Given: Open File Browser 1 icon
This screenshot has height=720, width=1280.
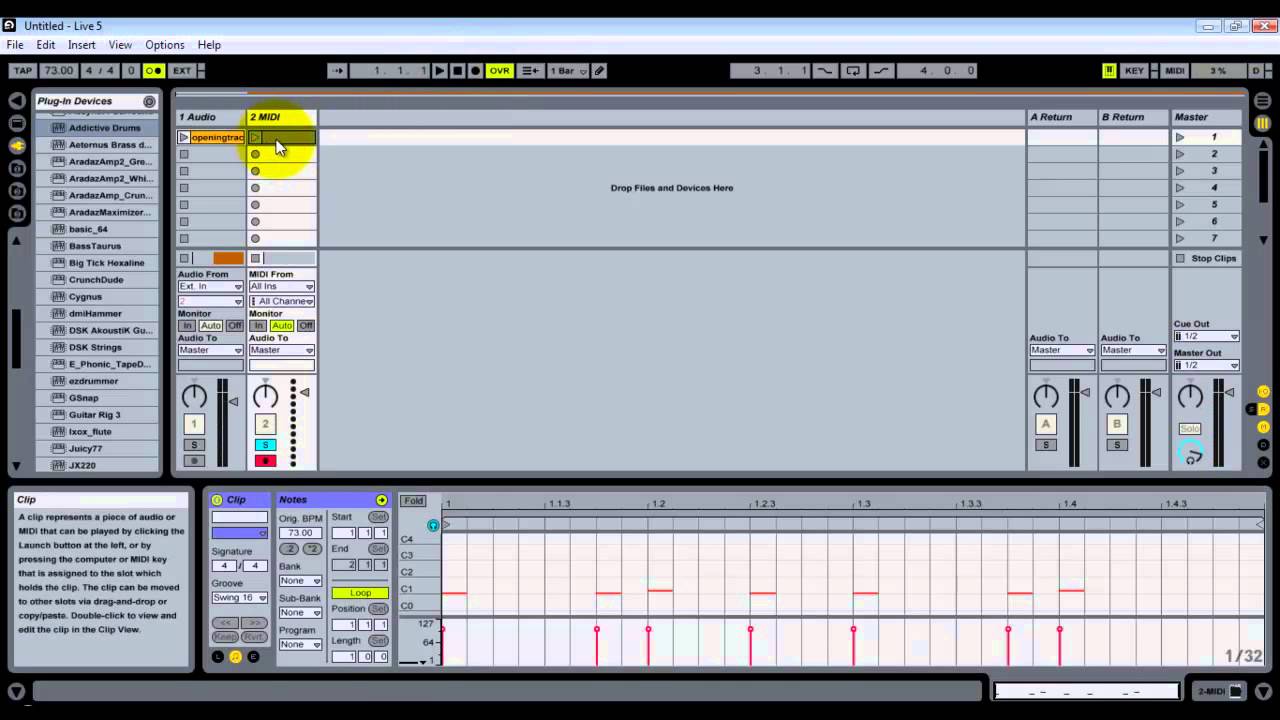Looking at the screenshot, I should (17, 168).
